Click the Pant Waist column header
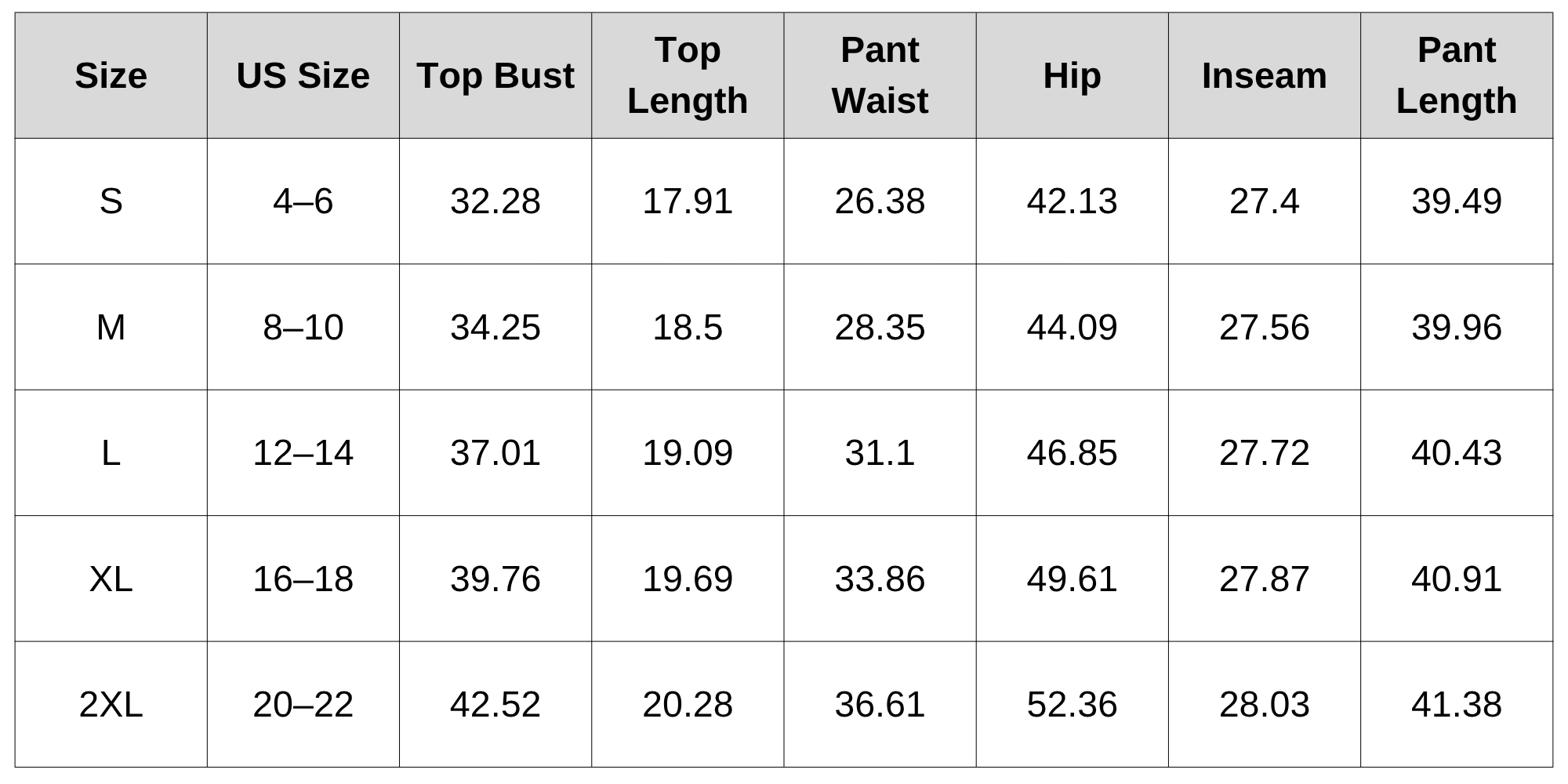Viewport: 1568px width, 784px height. click(880, 75)
